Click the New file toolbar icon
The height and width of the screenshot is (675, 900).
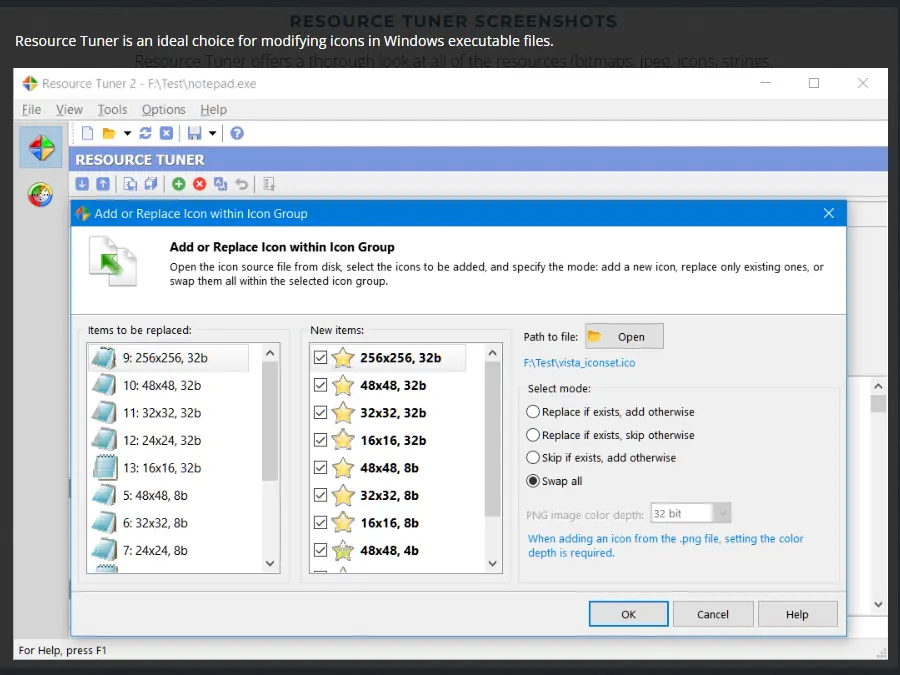(x=87, y=134)
